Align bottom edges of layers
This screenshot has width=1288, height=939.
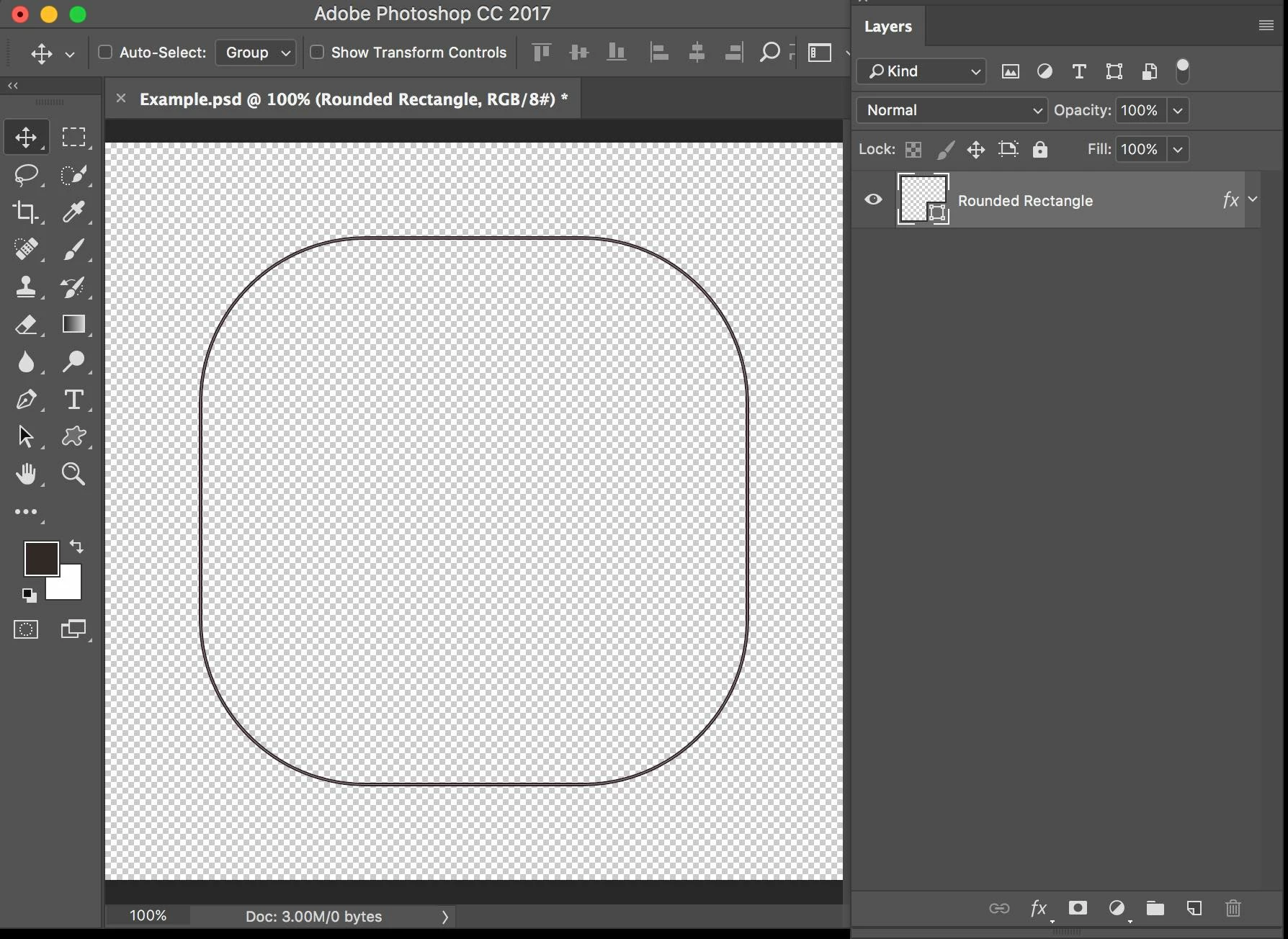pos(617,52)
